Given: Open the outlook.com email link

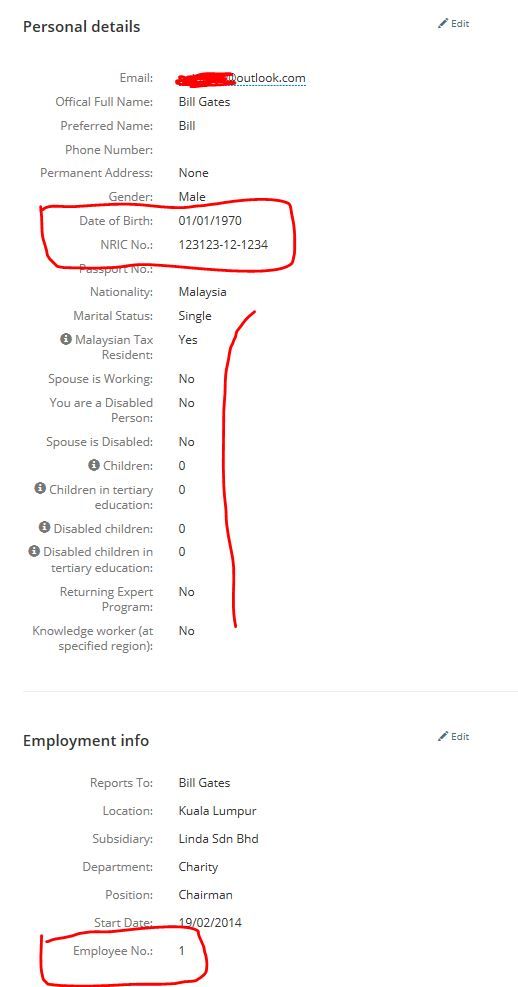Looking at the screenshot, I should [242, 78].
